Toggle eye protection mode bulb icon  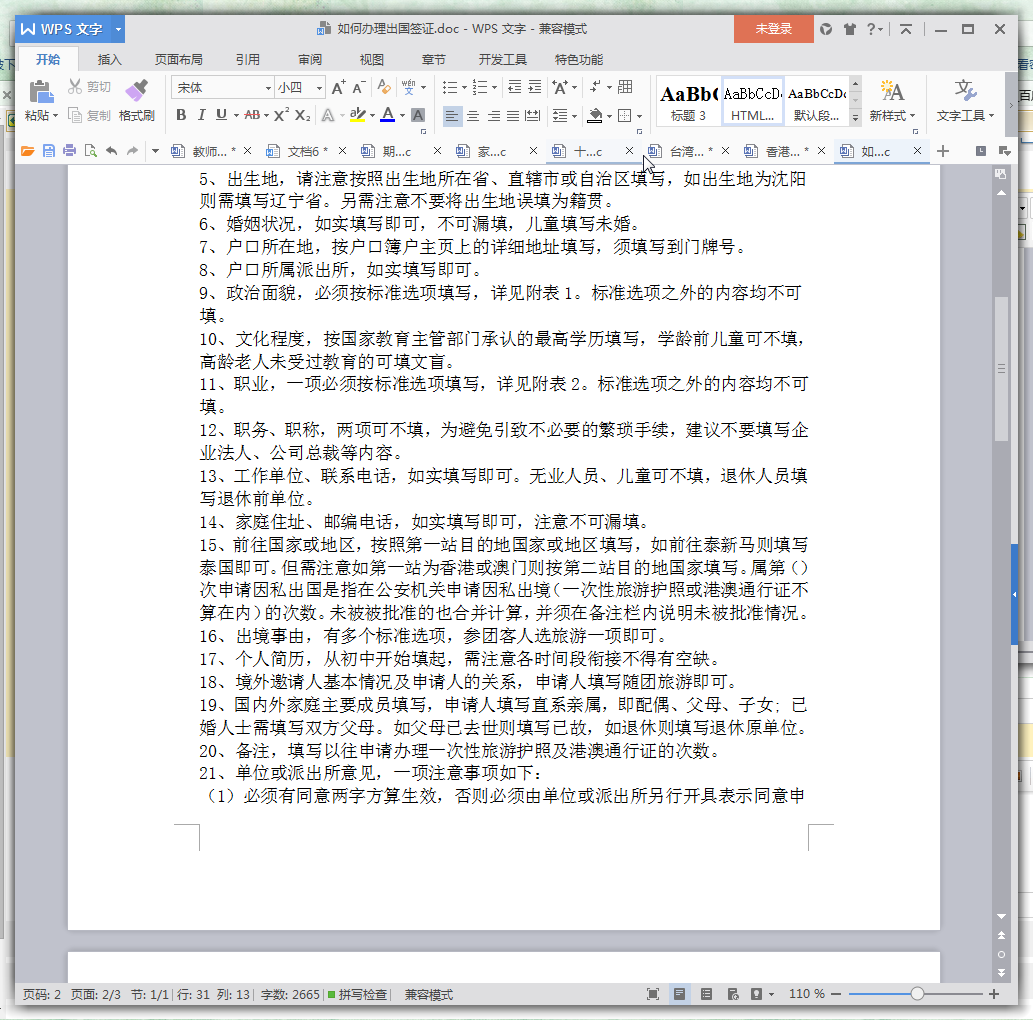756,994
